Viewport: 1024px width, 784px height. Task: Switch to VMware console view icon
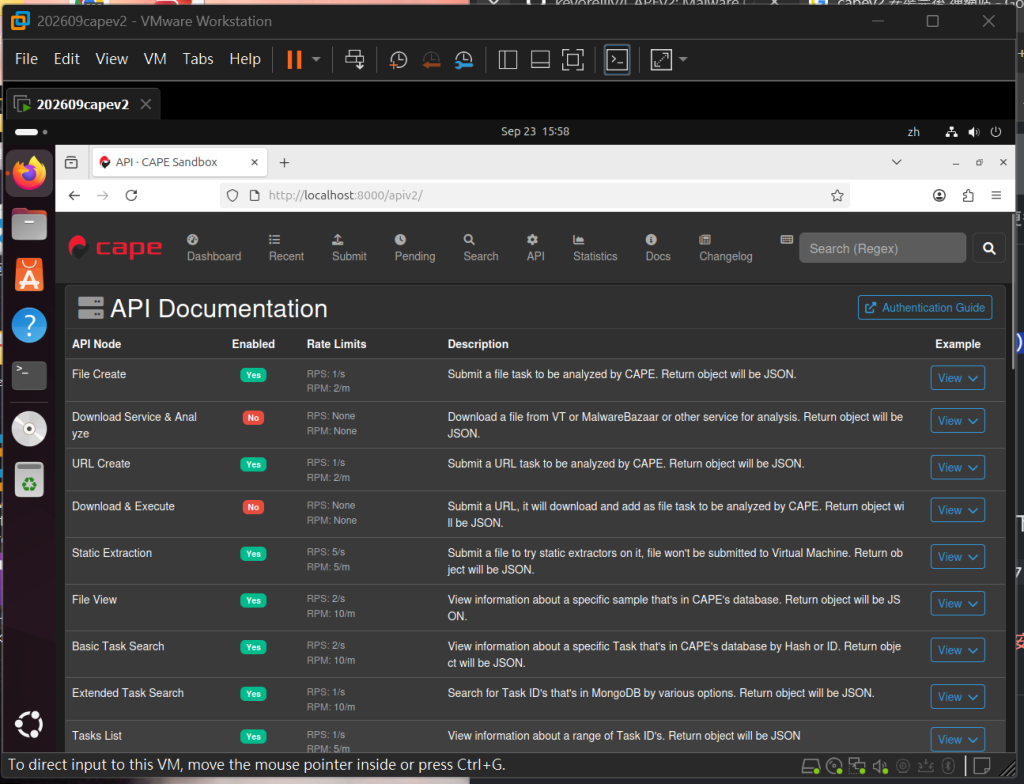[x=617, y=60]
